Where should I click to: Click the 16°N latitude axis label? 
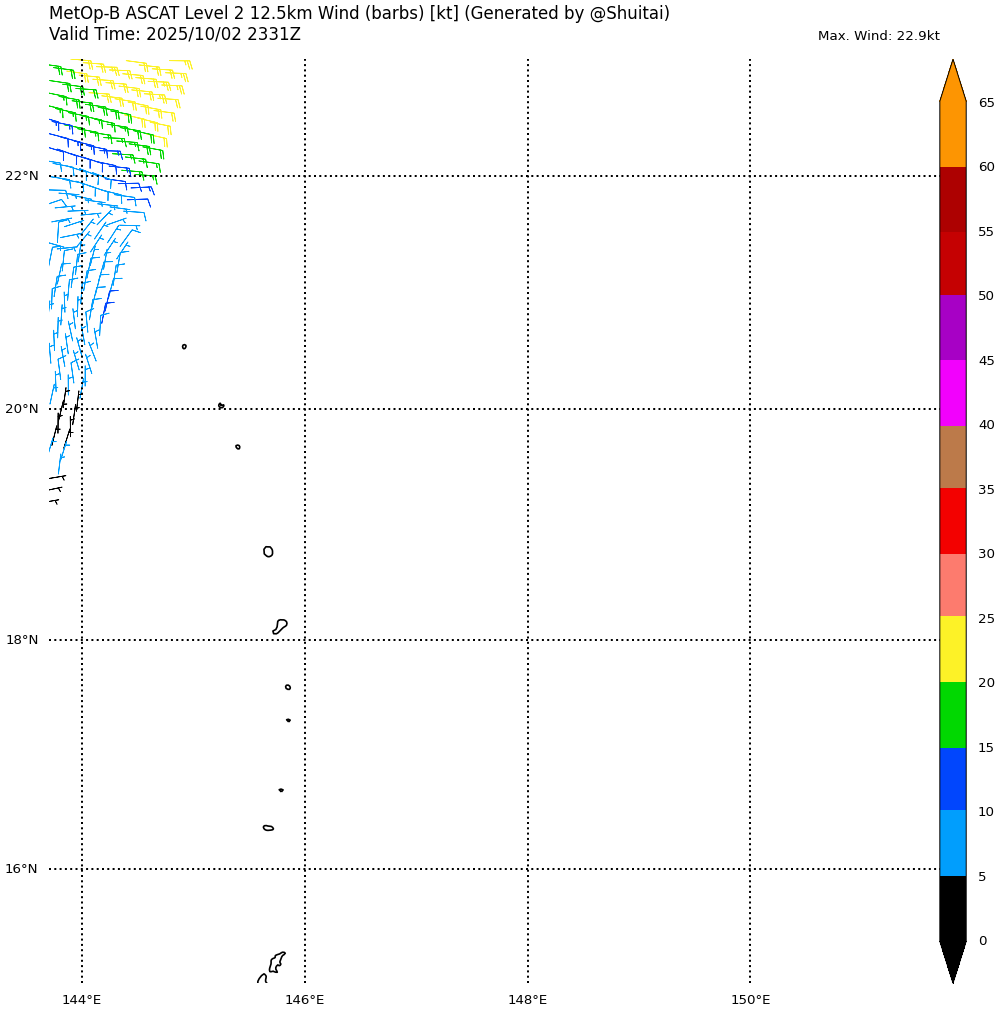point(22,869)
